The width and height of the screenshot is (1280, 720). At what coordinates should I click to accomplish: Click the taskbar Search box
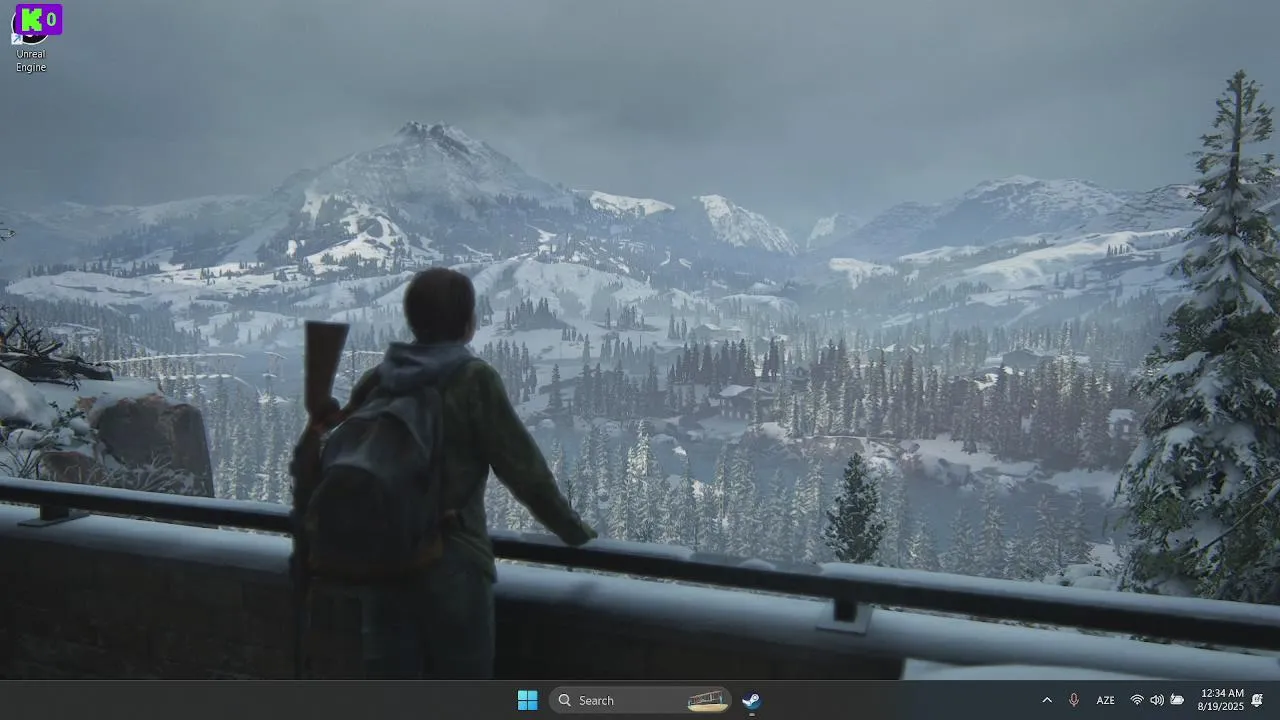640,700
